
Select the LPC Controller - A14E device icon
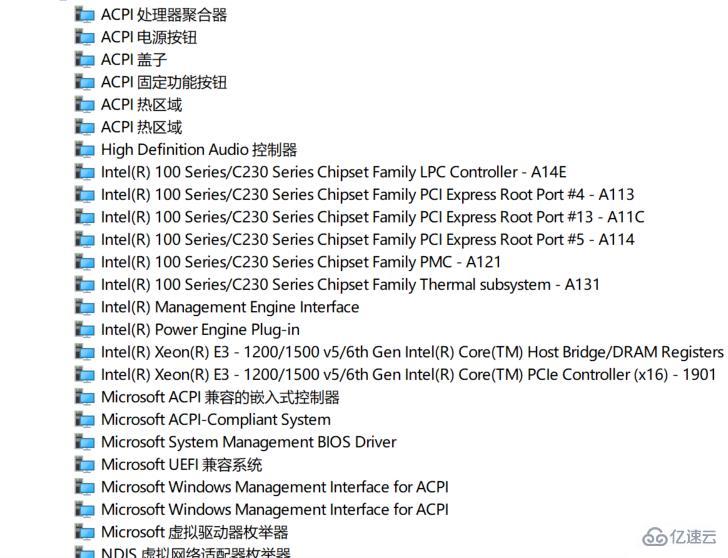[x=85, y=172]
